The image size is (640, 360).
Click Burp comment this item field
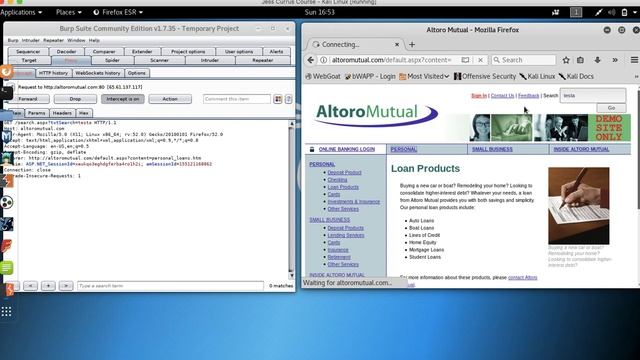click(237, 99)
